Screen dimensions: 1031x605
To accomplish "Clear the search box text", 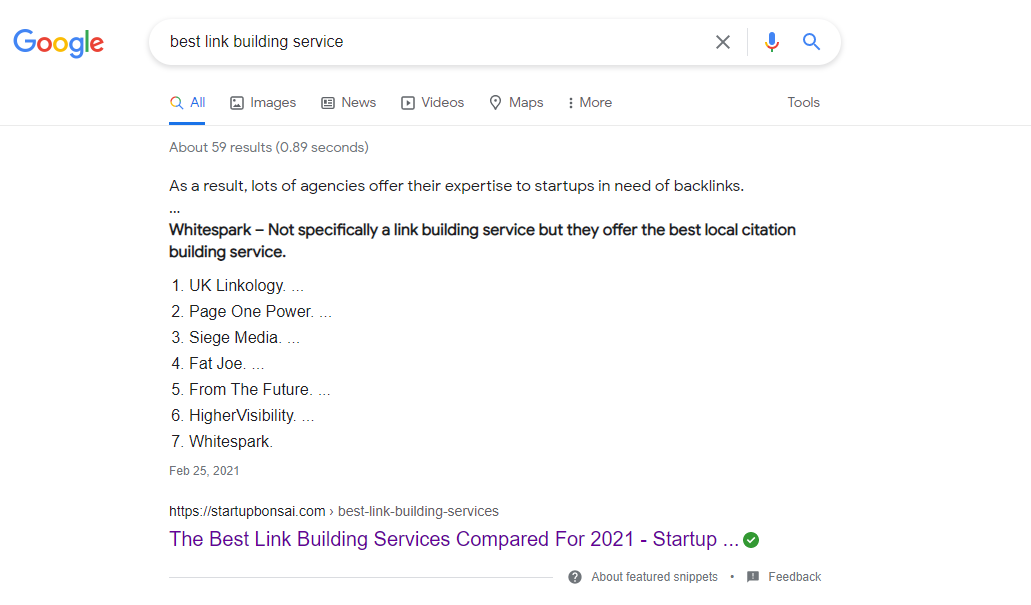I will point(723,42).
